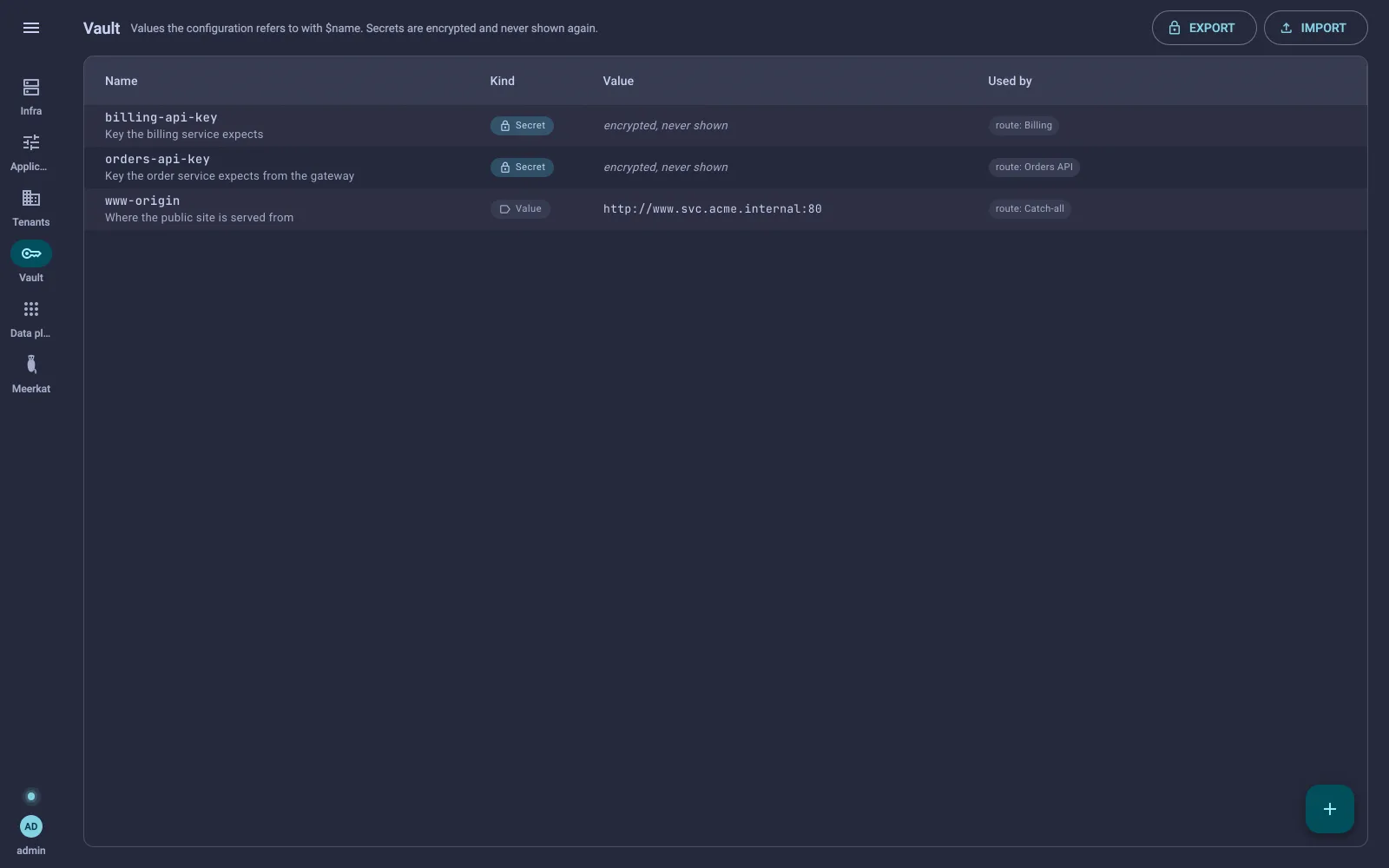Click 'Key the billing service expects' description
Image resolution: width=1389 pixels, height=868 pixels.
pyautogui.click(x=184, y=135)
